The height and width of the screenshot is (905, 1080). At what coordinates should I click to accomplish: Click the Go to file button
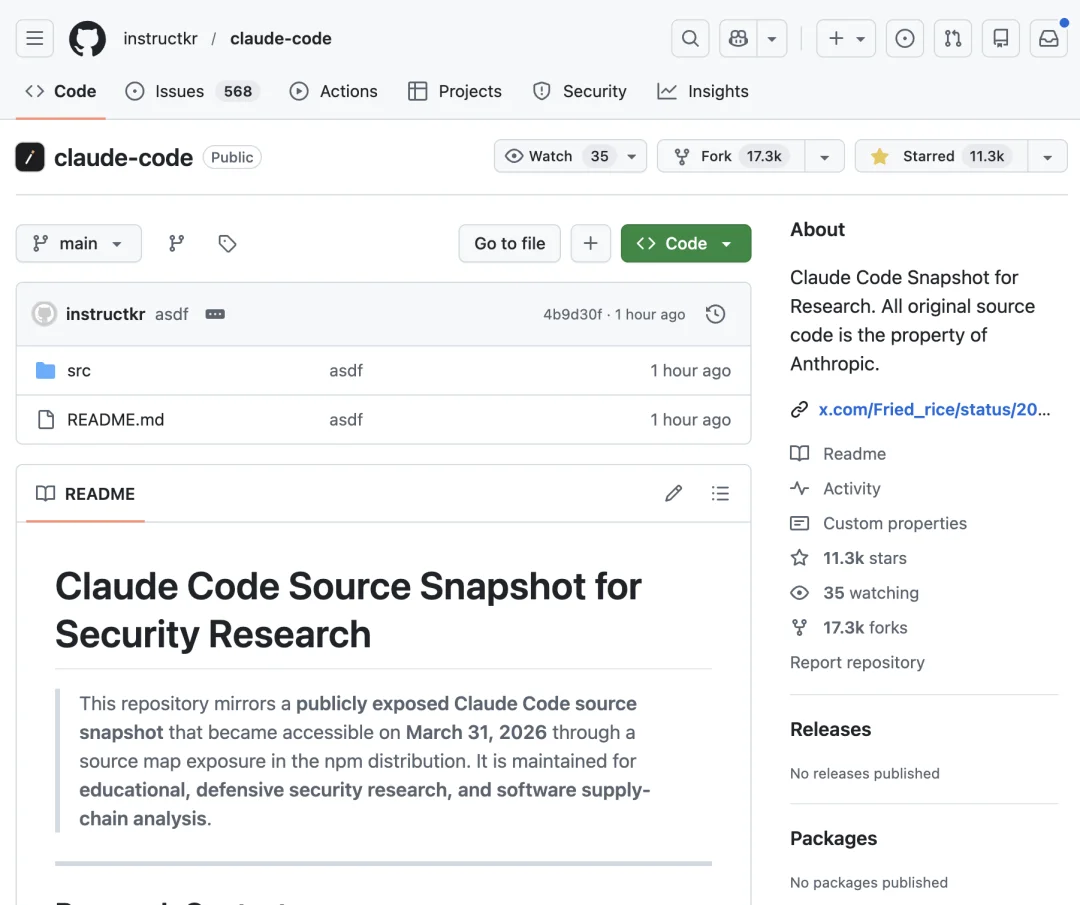509,243
